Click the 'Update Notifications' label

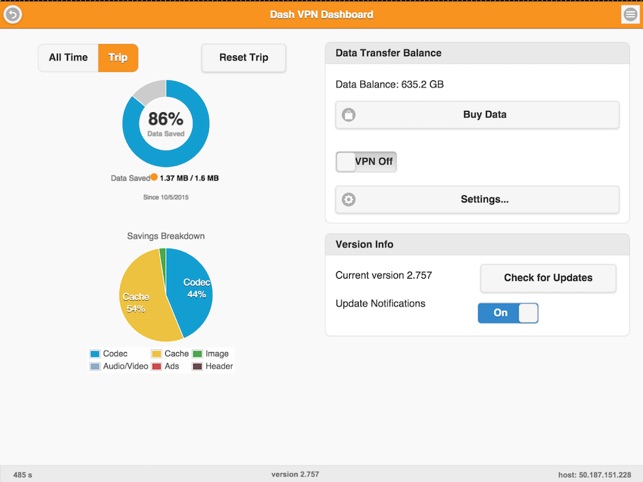coord(381,304)
